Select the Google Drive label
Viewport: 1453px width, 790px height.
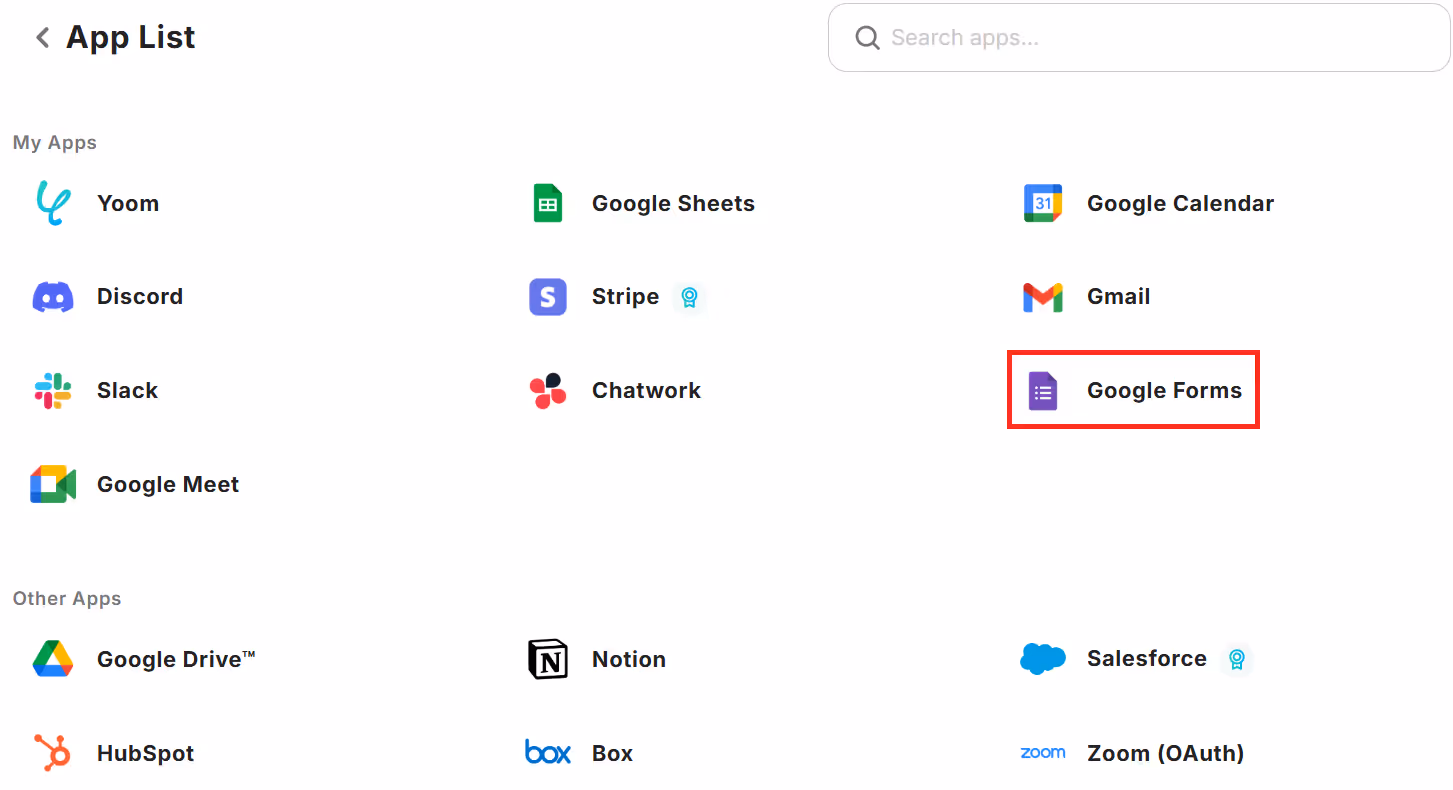(x=176, y=659)
